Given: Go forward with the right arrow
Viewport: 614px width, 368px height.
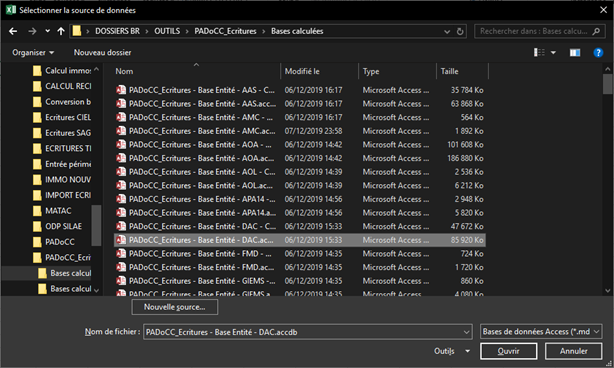Looking at the screenshot, I should coord(32,31).
